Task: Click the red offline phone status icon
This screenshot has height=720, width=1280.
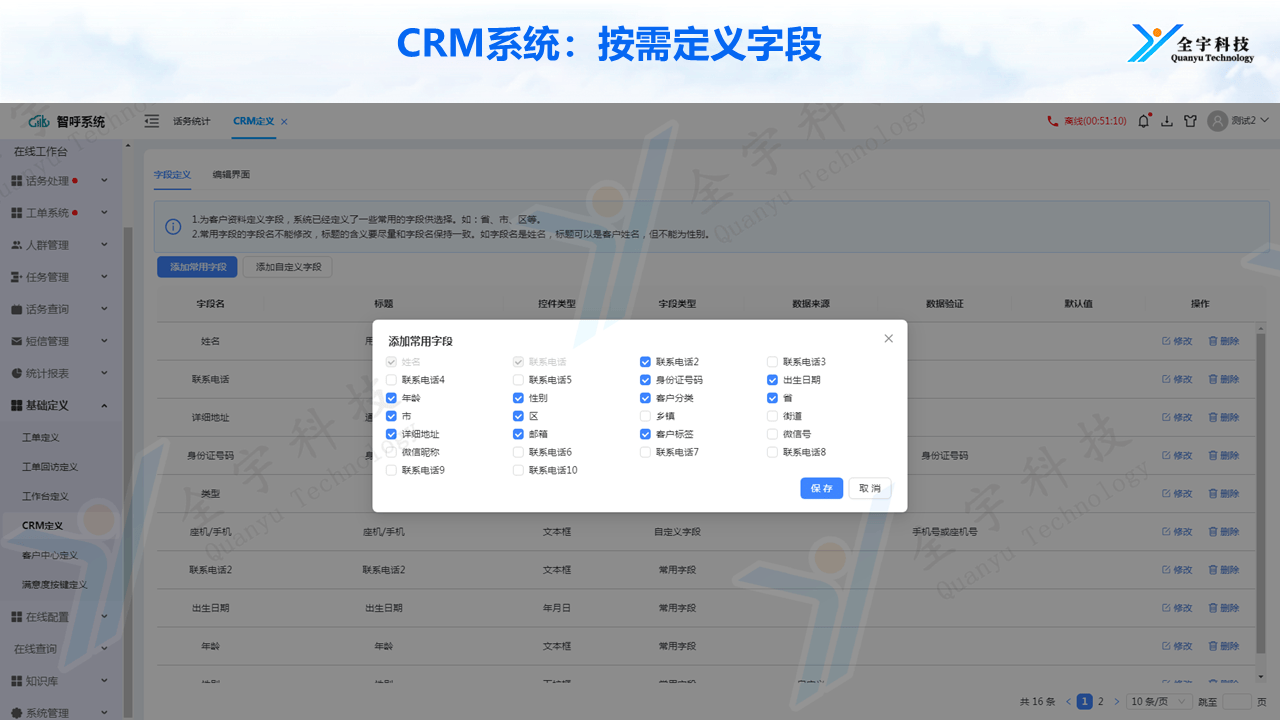Action: coord(1052,121)
